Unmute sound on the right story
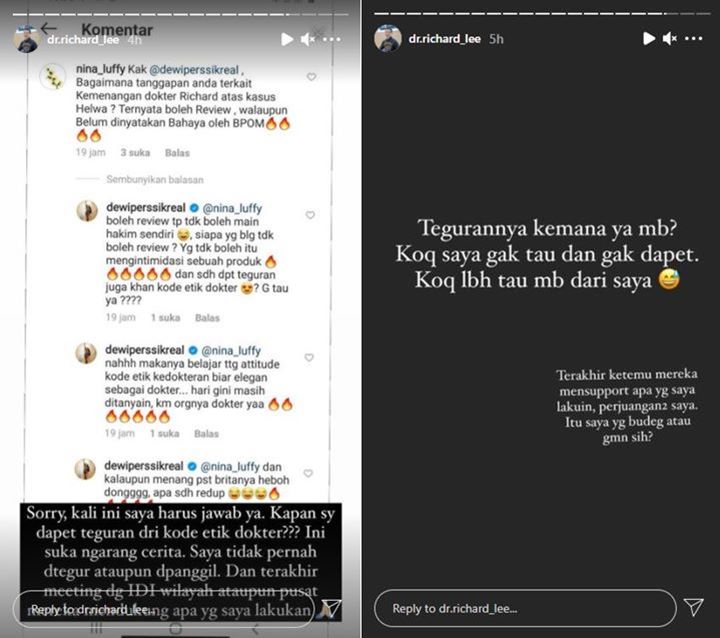The height and width of the screenshot is (638, 720). tap(669, 39)
